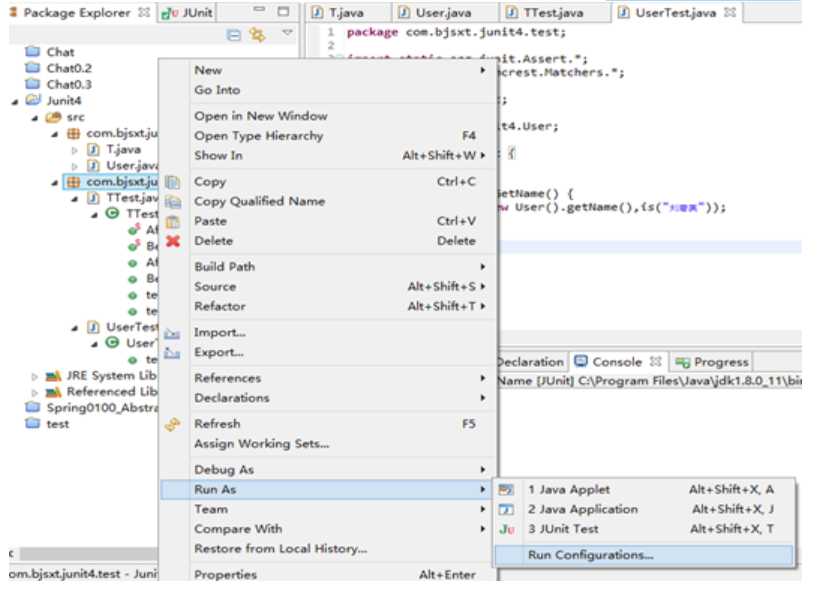This screenshot has width=838, height=597.
Task: Expand the T.java tree node
Action: (x=74, y=150)
